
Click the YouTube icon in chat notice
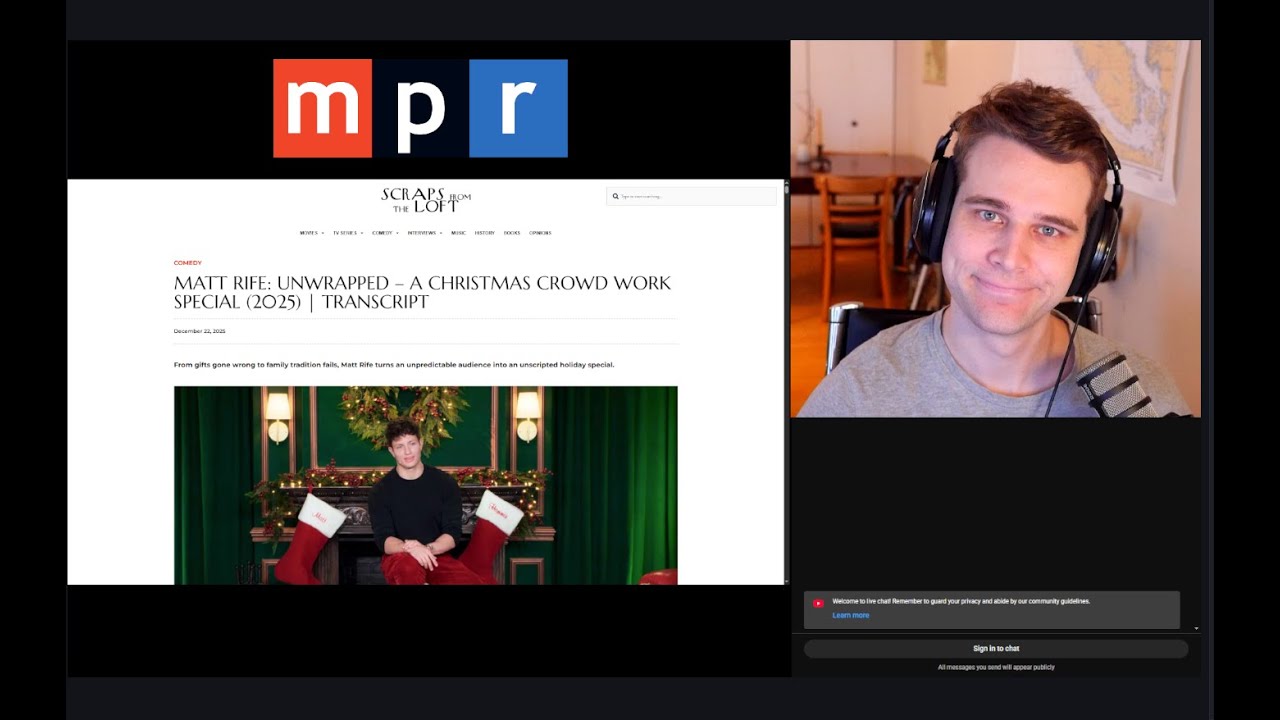pos(818,603)
